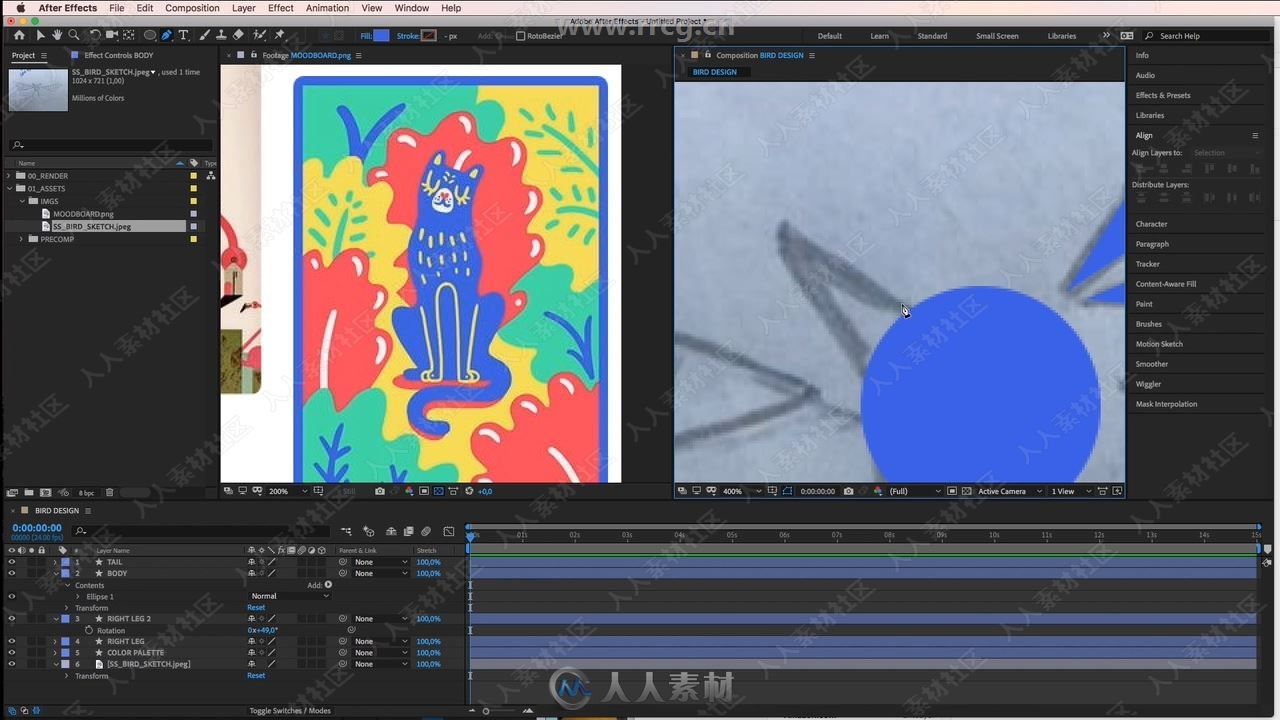Select the Home button in the toolbar
The width and height of the screenshot is (1280, 720).
click(x=19, y=35)
